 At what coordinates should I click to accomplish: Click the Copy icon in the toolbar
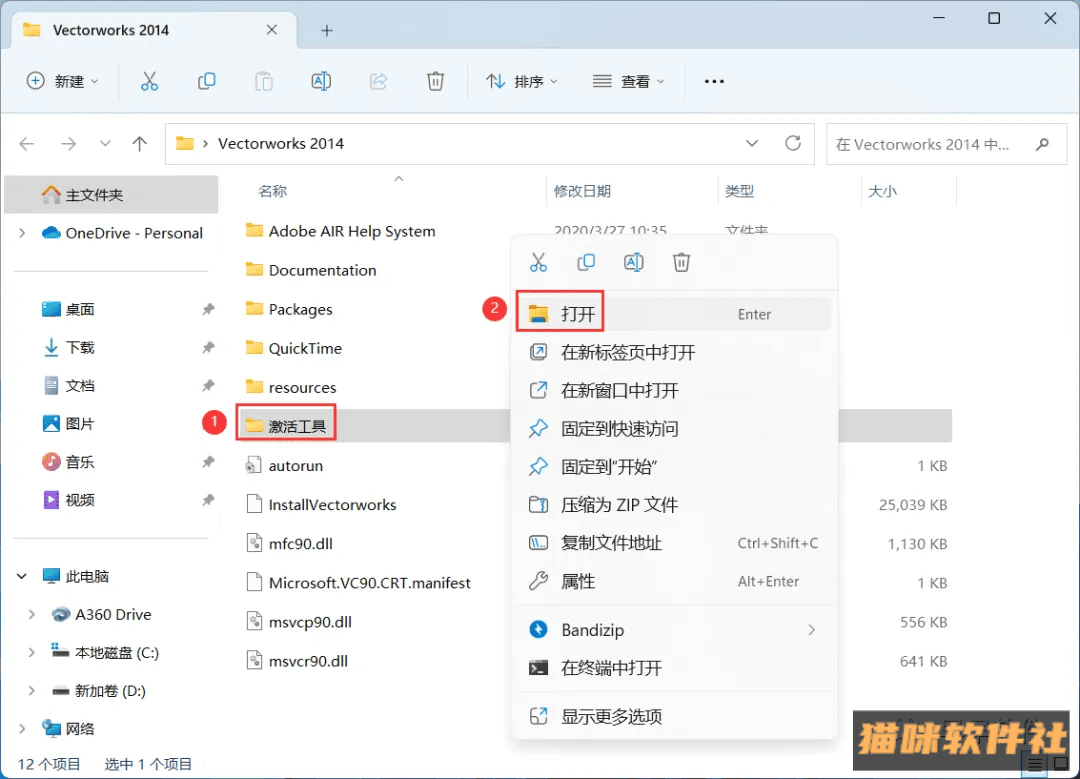207,81
